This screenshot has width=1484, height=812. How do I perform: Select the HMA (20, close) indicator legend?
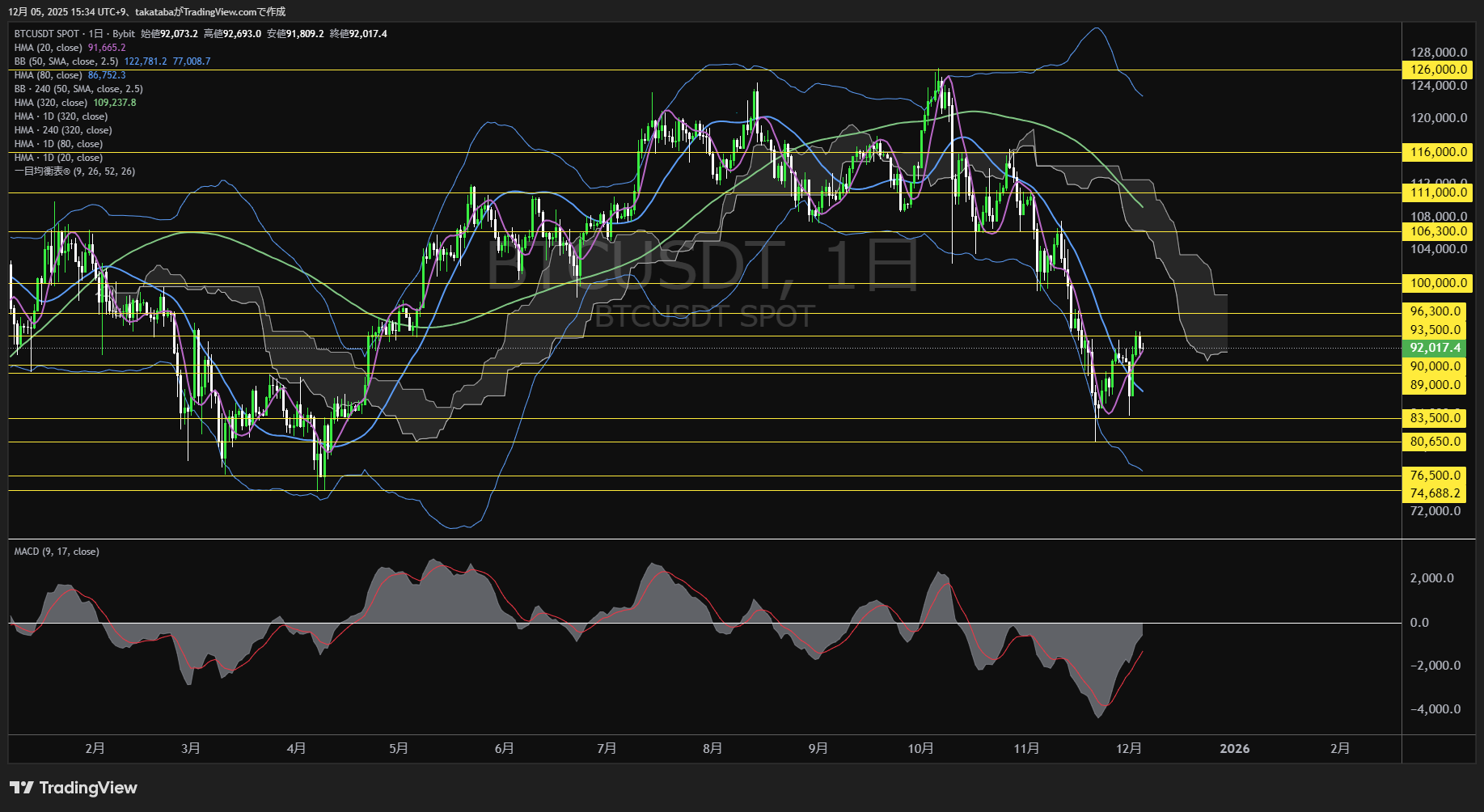[x=49, y=48]
